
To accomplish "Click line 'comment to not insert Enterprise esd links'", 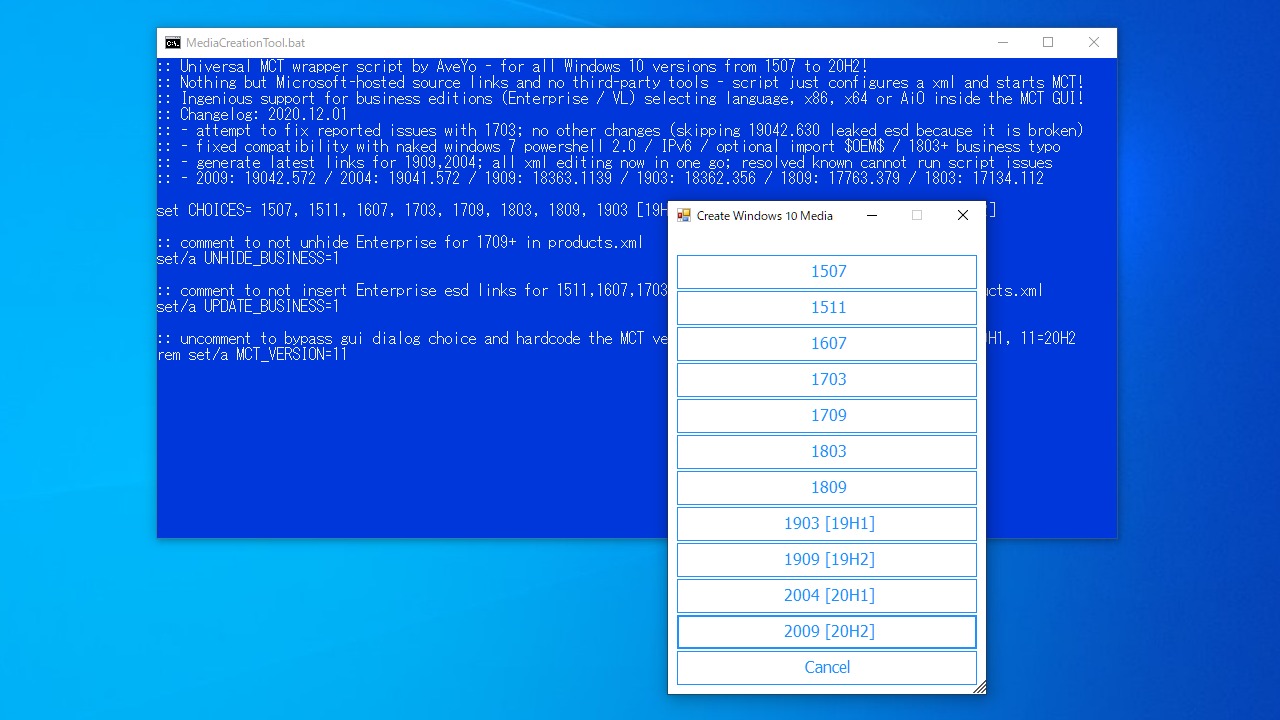I will coord(412,290).
